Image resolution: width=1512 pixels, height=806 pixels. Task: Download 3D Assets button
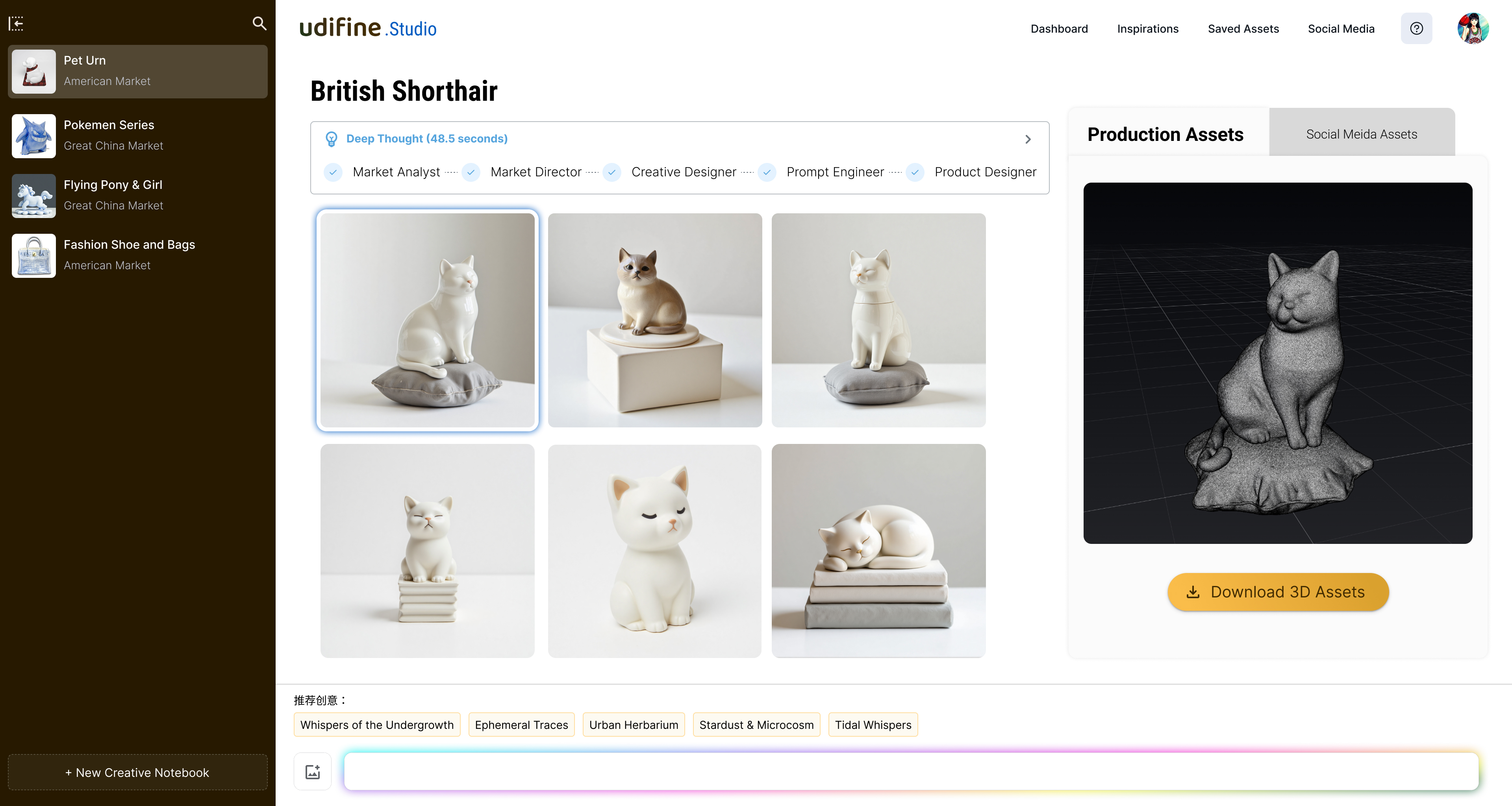click(1278, 592)
